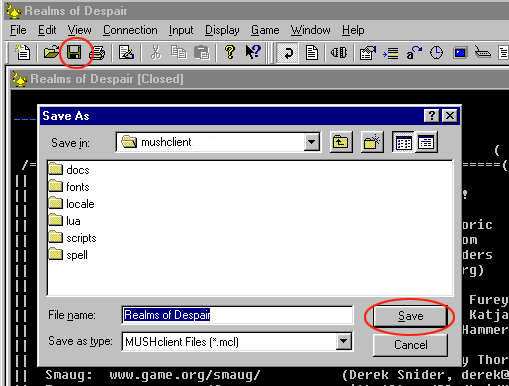Viewport: 509px width, 386px height.
Task: Select the scripts folder
Action: pyautogui.click(x=72, y=238)
